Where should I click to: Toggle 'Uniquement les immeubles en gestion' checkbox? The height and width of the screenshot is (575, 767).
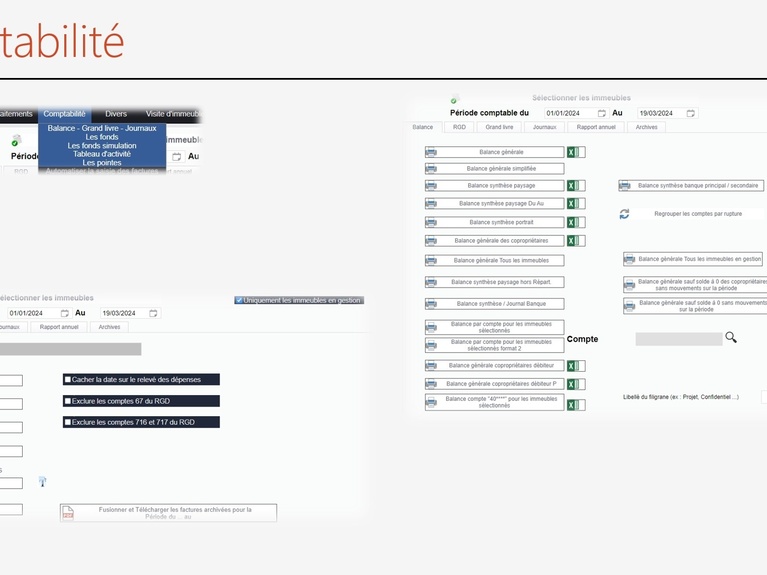pyautogui.click(x=239, y=300)
